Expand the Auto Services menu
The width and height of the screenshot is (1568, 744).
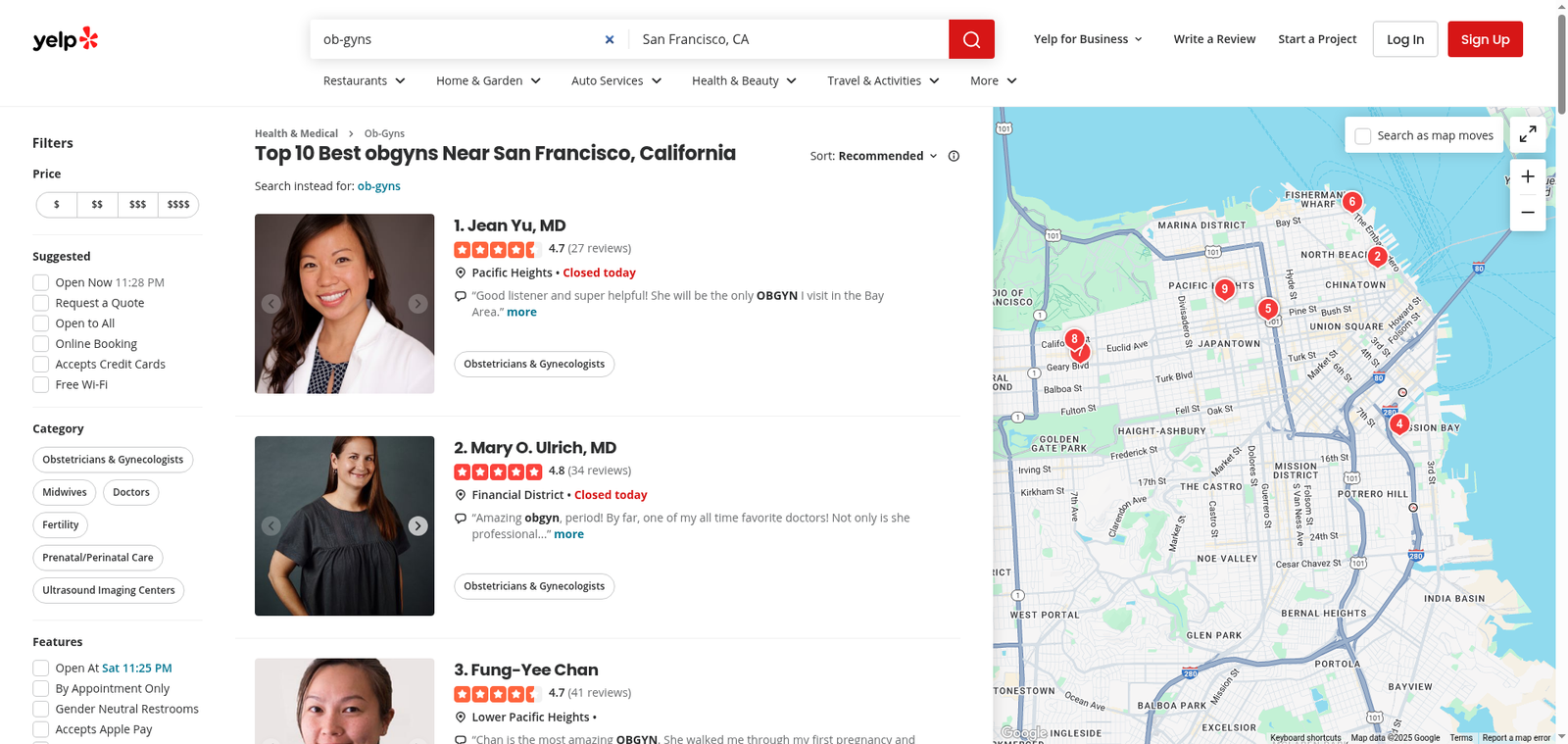tap(616, 80)
